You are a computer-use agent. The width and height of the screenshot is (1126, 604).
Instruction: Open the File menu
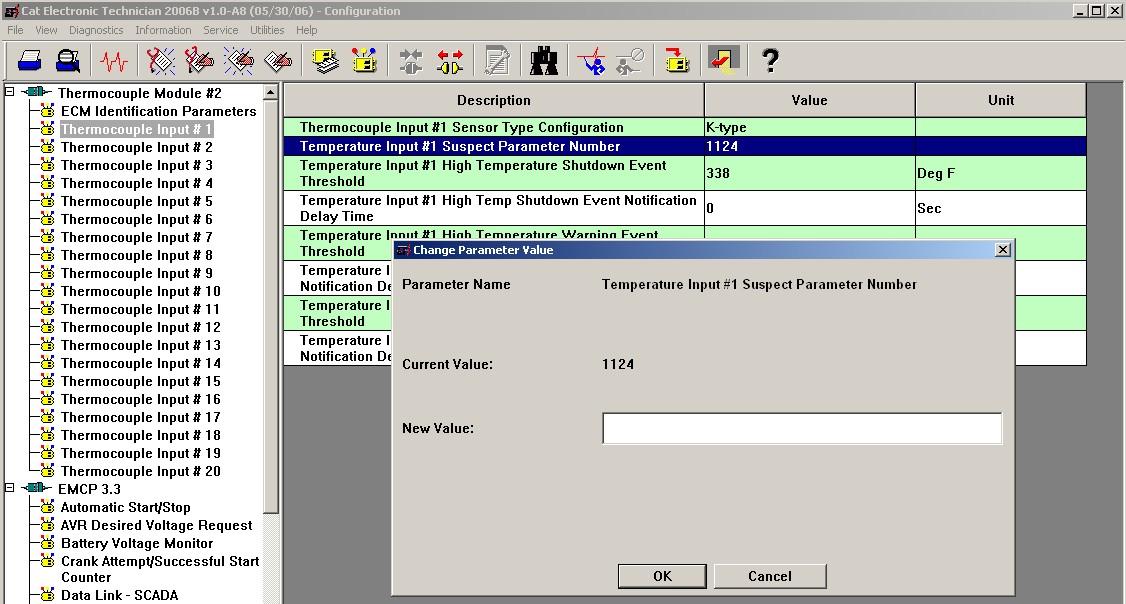[x=15, y=30]
